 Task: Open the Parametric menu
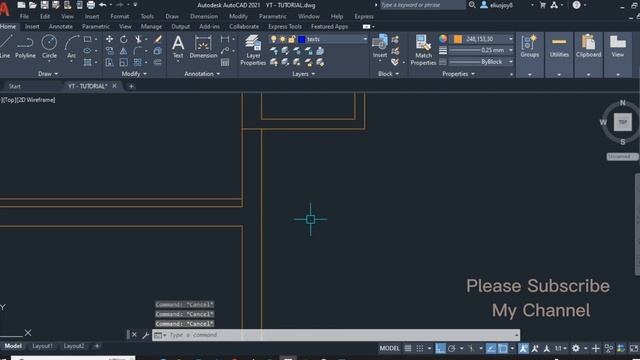pyautogui.click(x=272, y=16)
